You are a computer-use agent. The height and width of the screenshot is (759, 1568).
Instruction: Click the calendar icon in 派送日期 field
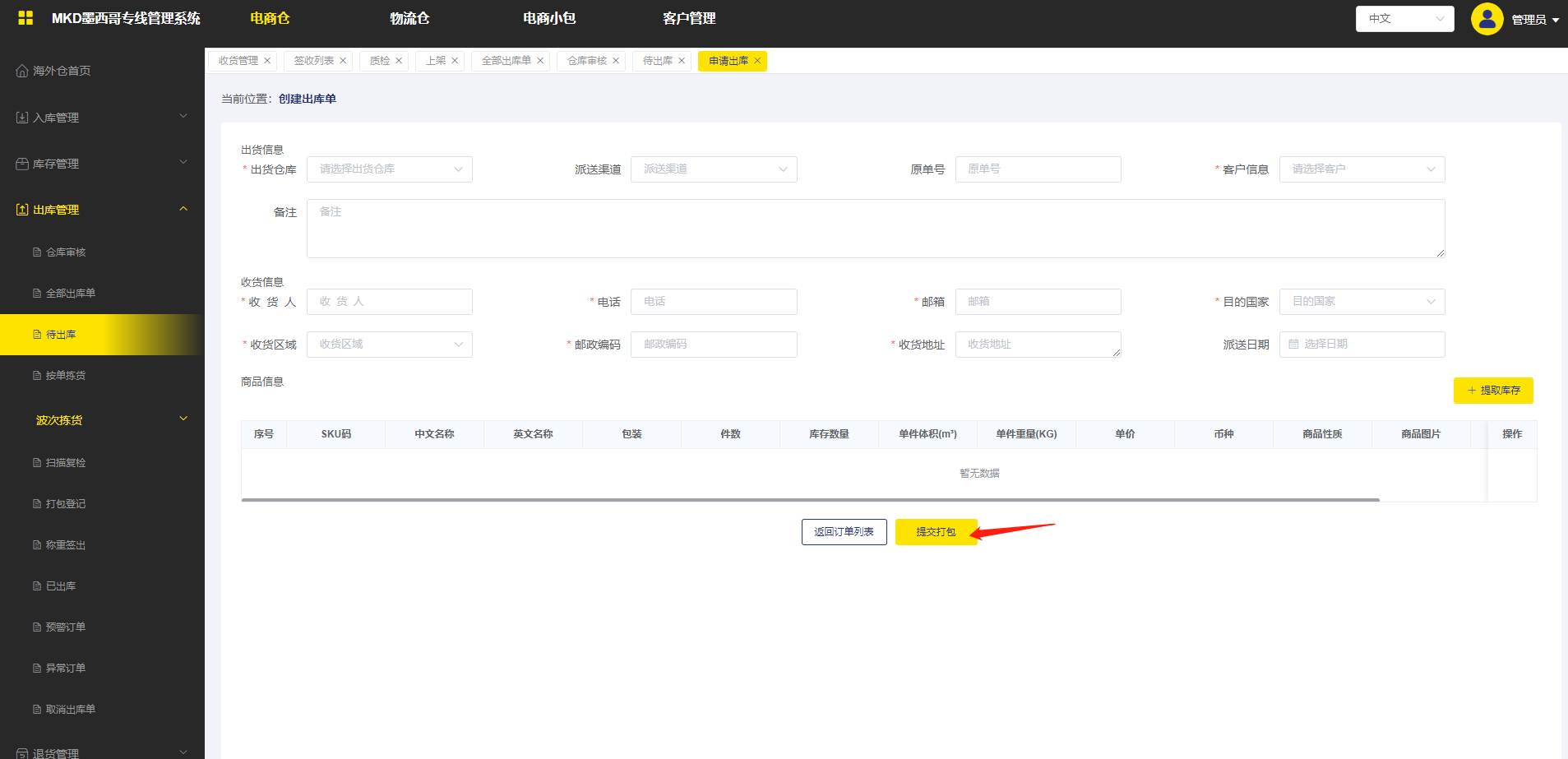(x=1293, y=345)
